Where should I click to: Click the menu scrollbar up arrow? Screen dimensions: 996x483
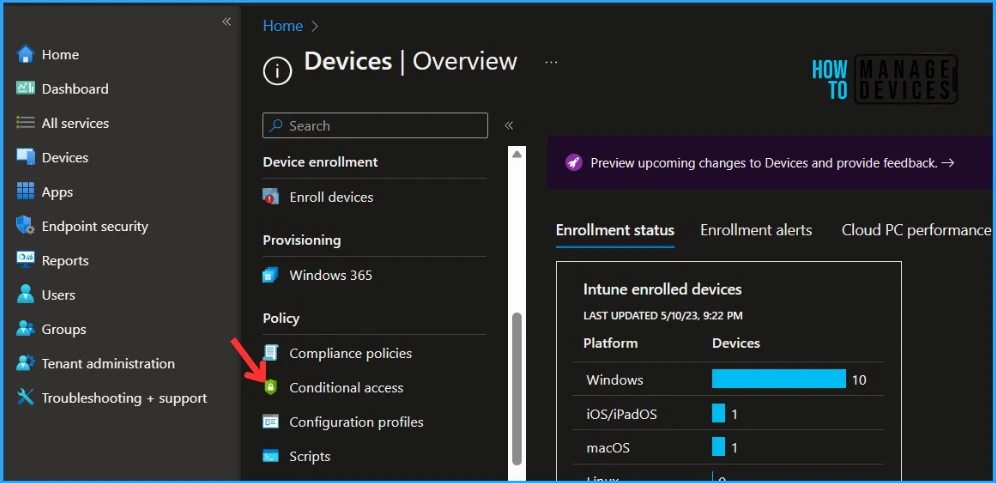(x=516, y=154)
